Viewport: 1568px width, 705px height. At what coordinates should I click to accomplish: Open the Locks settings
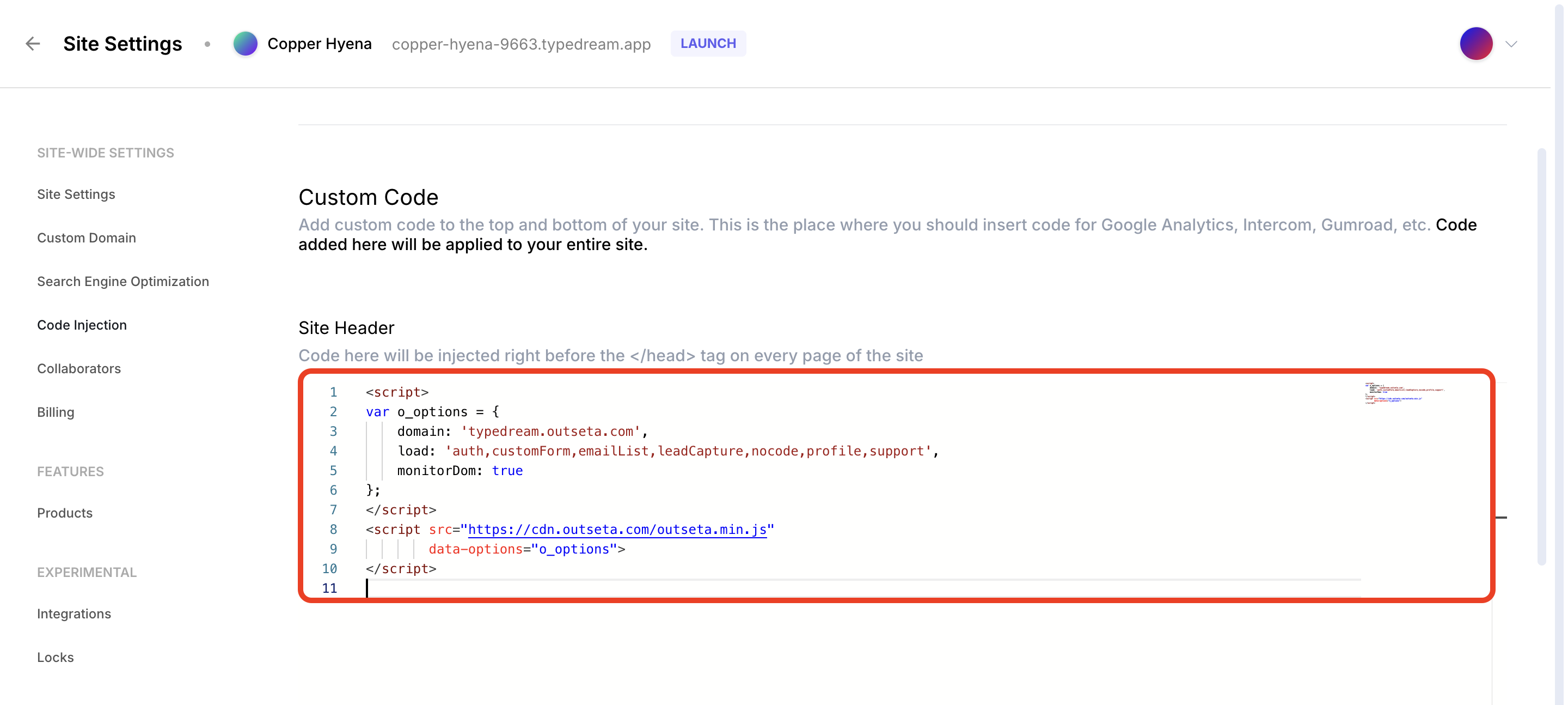[x=56, y=658]
